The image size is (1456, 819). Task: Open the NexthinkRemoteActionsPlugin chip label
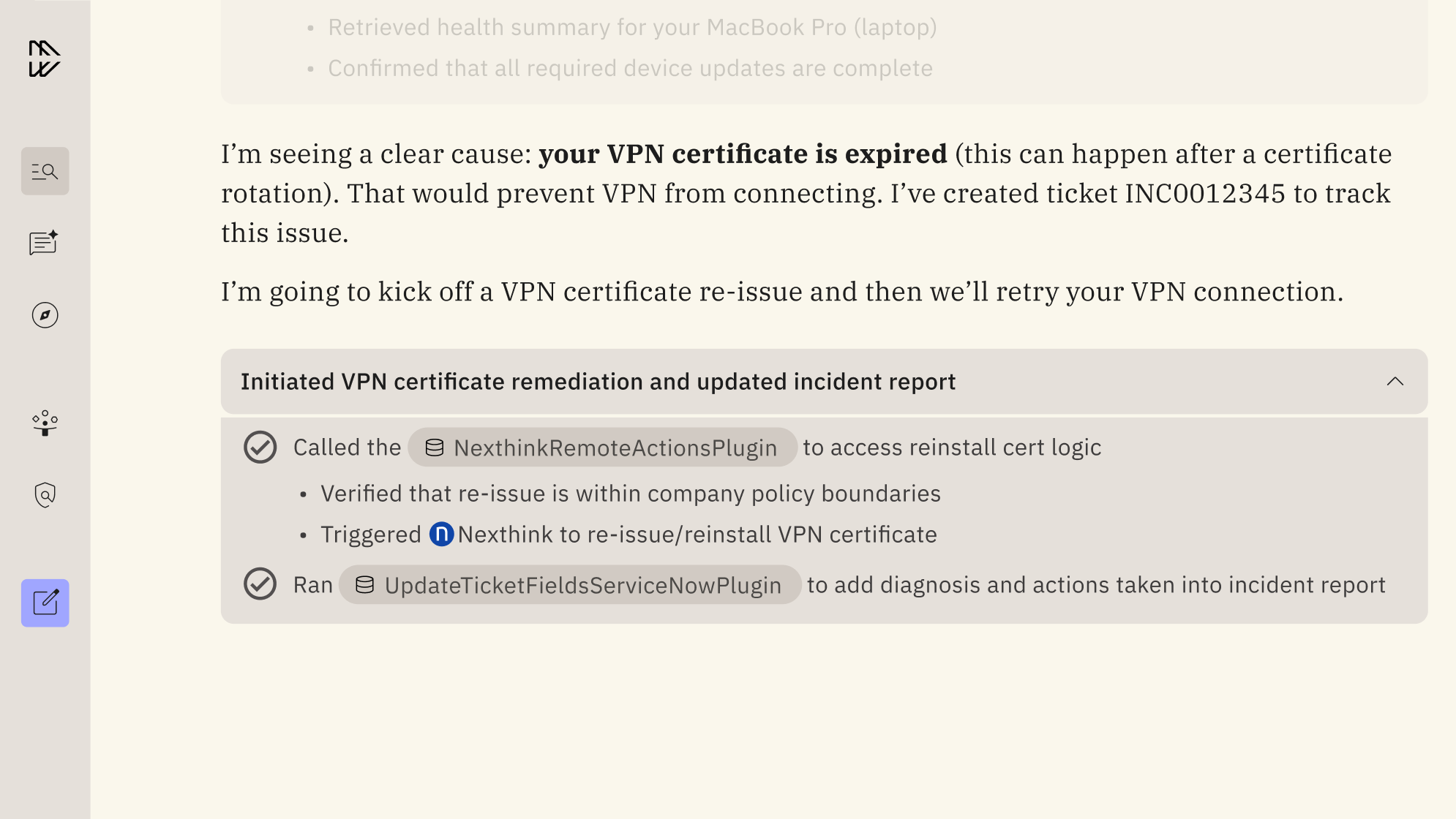click(x=615, y=448)
